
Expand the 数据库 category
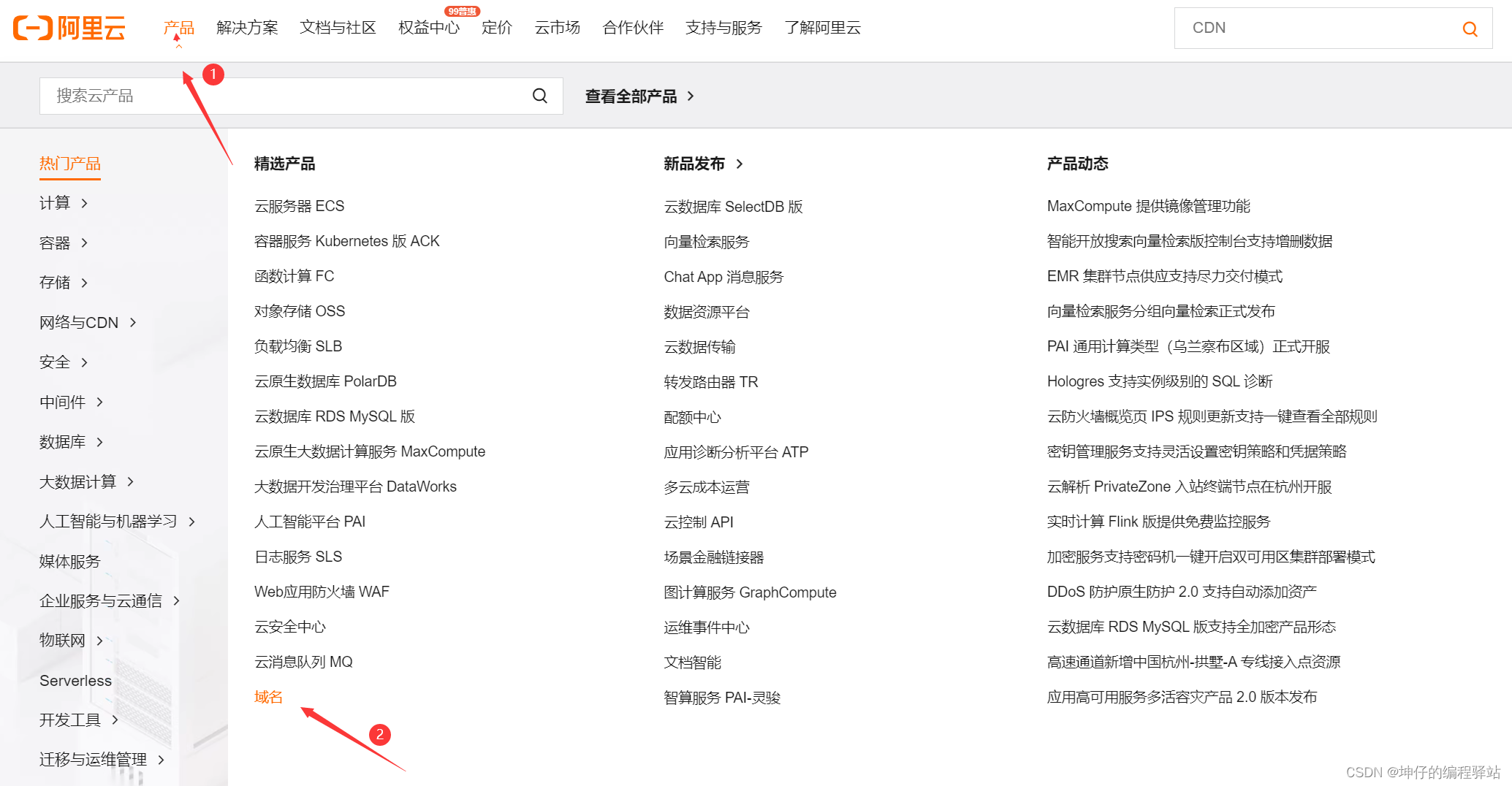point(71,442)
